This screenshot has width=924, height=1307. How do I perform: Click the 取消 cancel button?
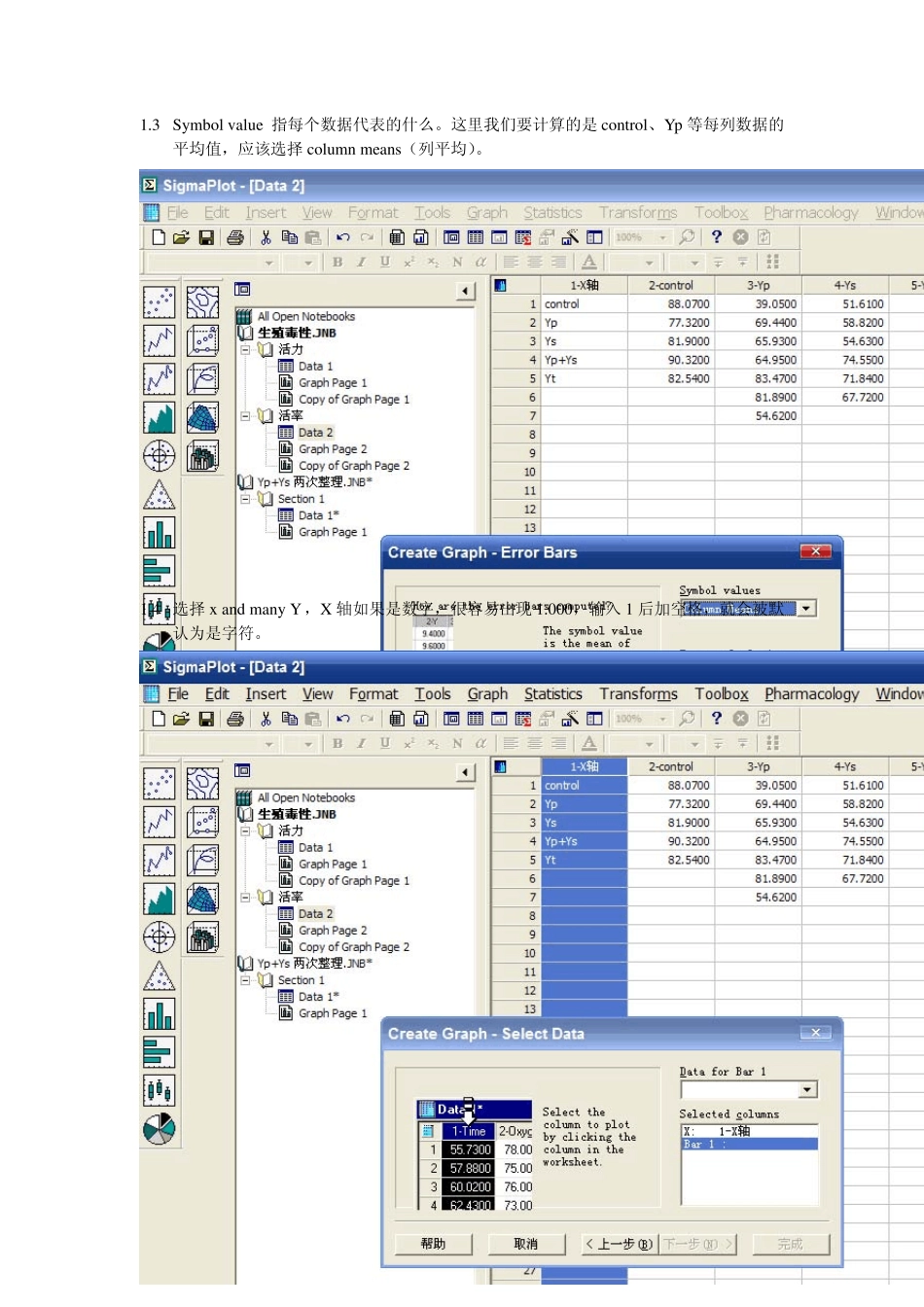coord(525,1244)
